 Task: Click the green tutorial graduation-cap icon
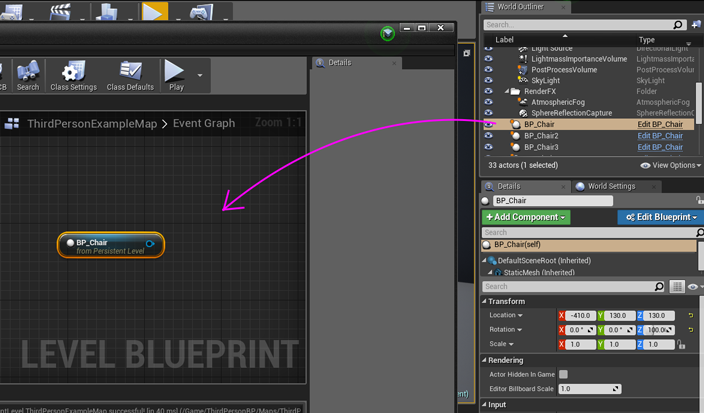(387, 33)
